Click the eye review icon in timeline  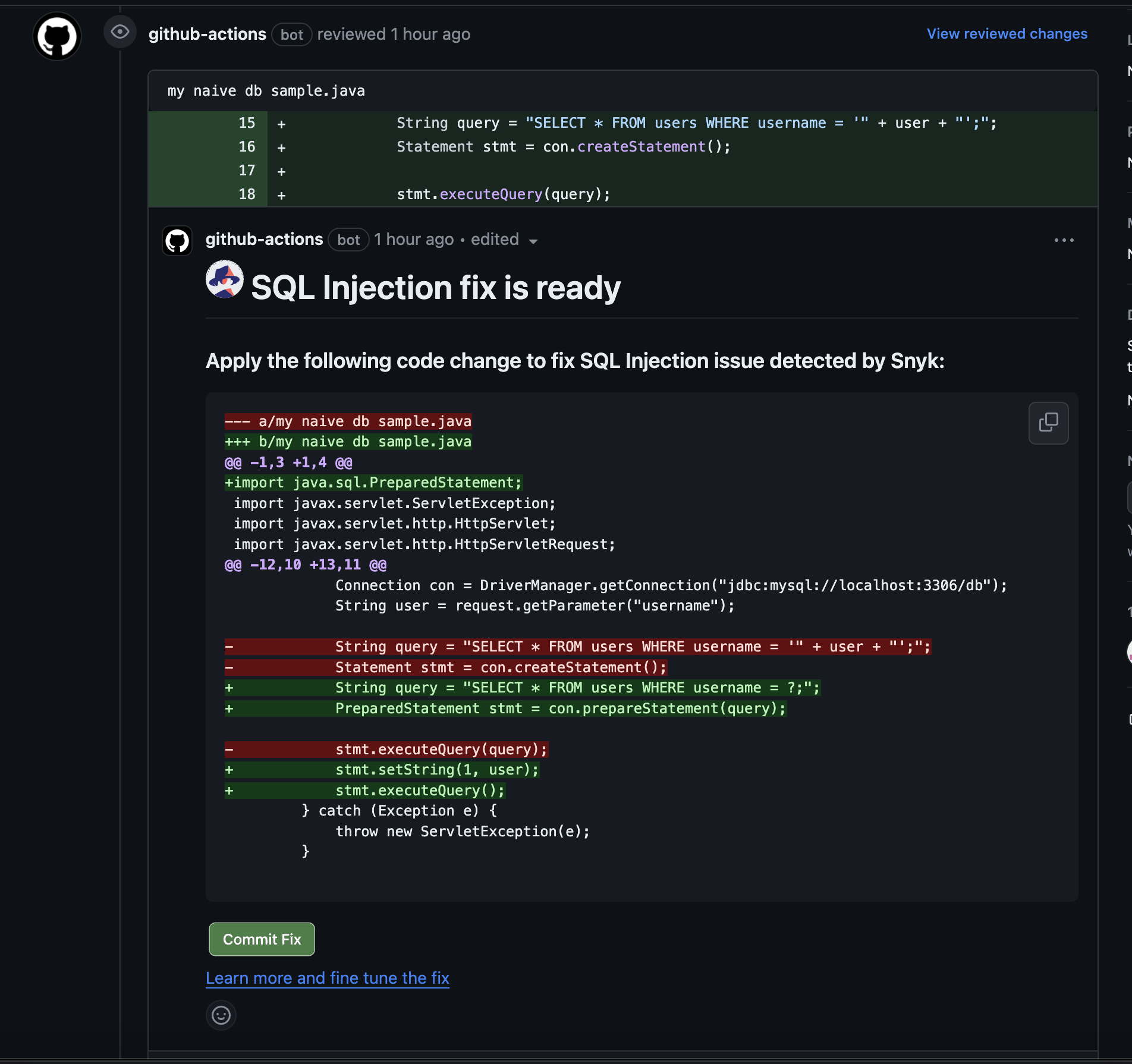pyautogui.click(x=120, y=32)
